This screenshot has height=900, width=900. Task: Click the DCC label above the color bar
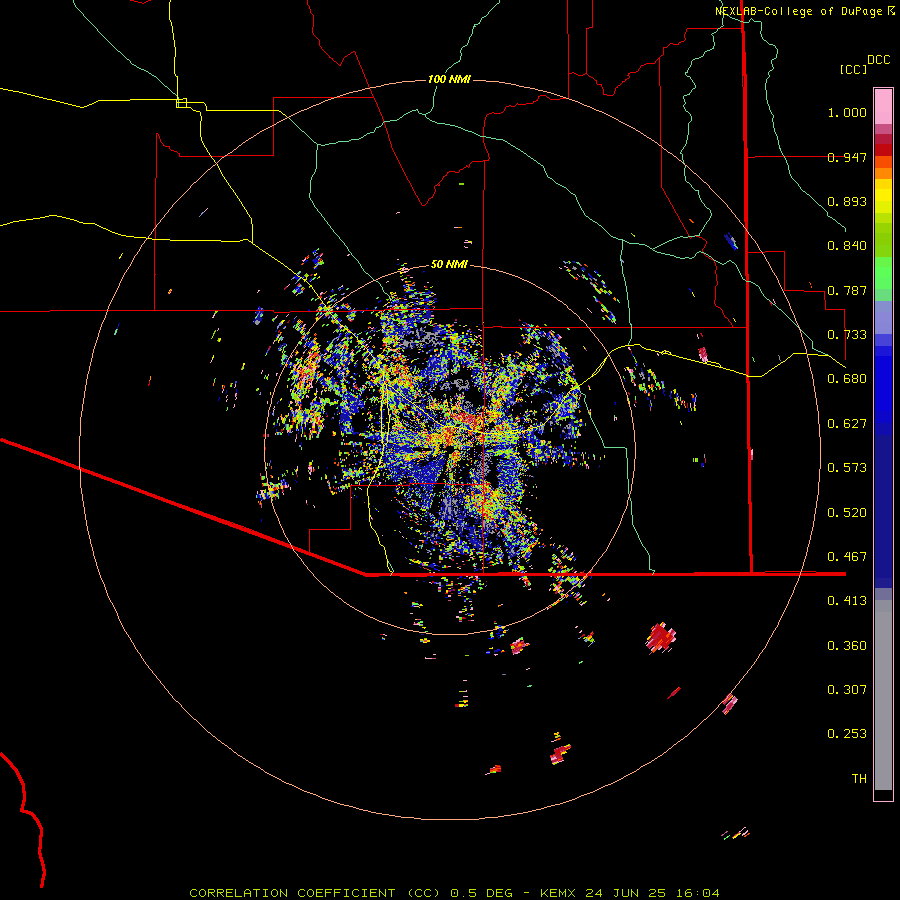879,60
